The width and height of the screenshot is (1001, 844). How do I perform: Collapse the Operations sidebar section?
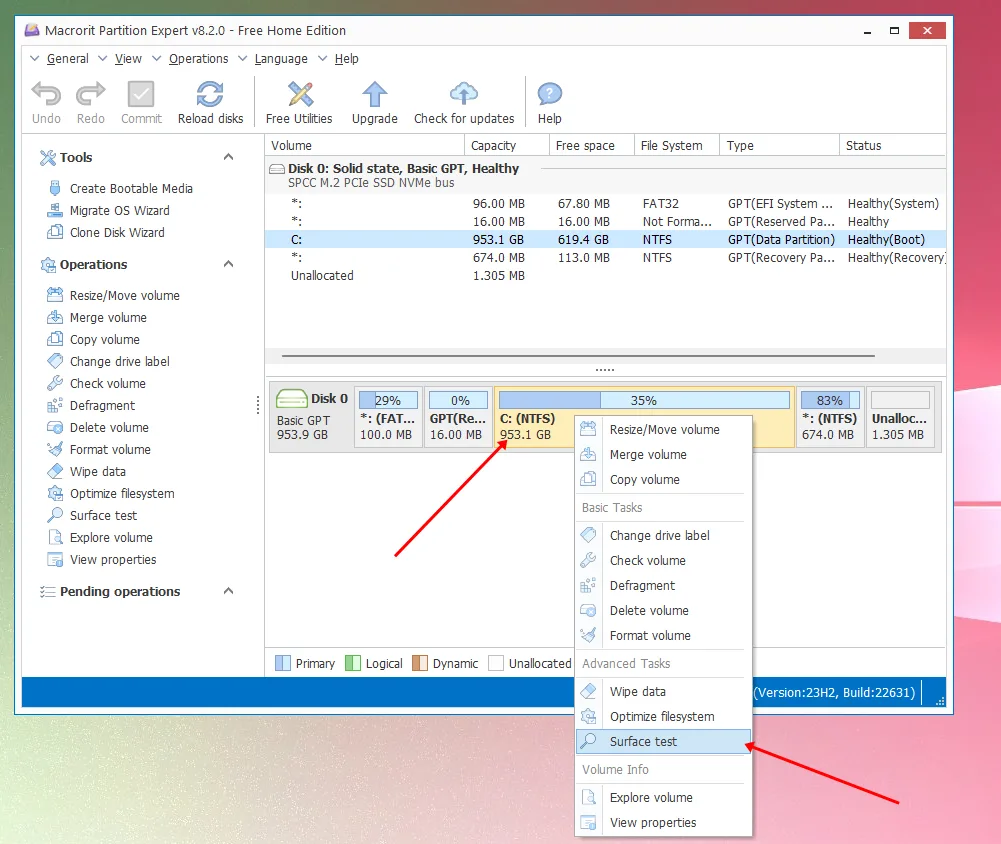click(x=228, y=264)
